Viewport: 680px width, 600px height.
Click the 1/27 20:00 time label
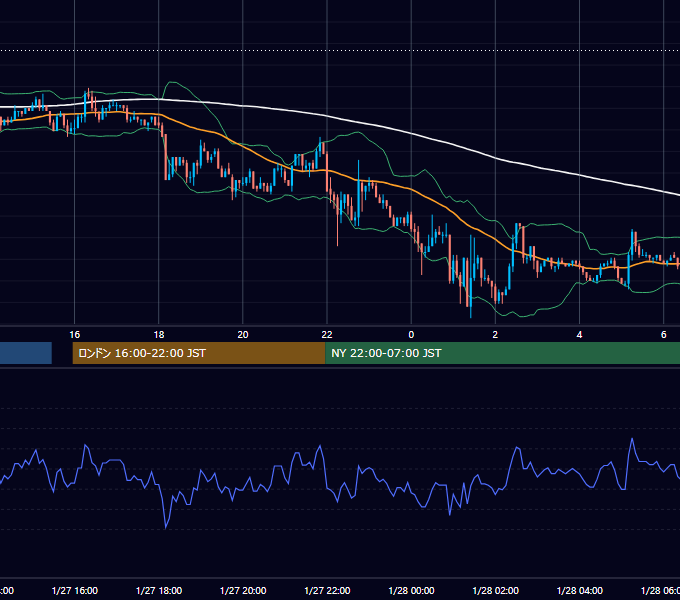point(243,590)
